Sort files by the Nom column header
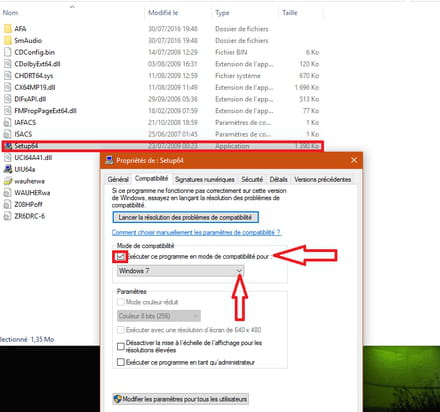 tap(10, 13)
